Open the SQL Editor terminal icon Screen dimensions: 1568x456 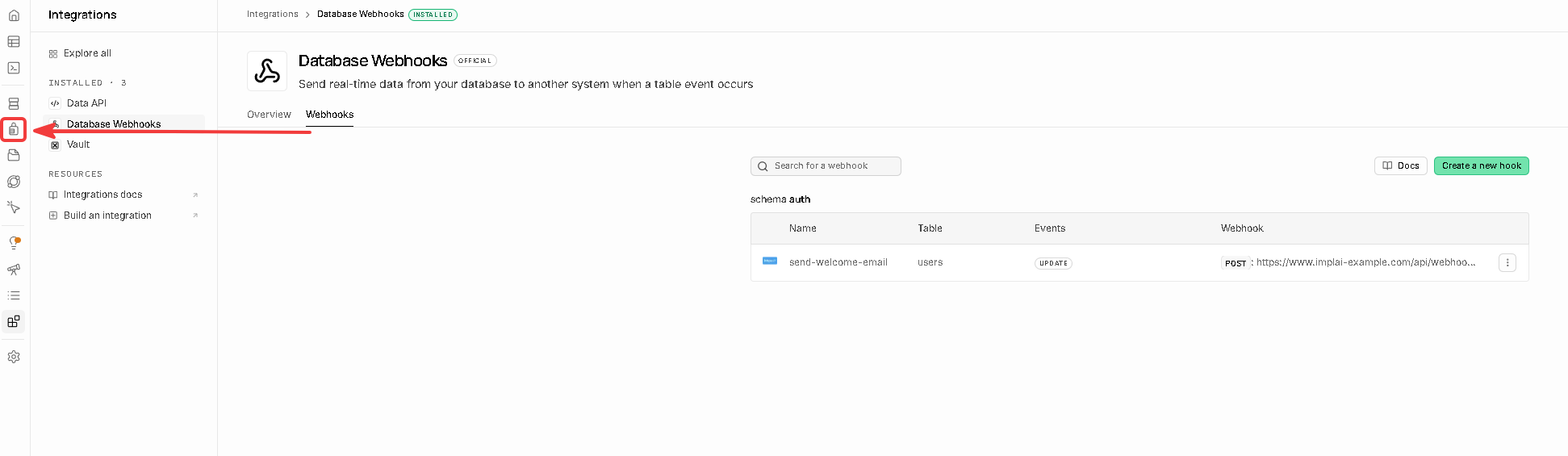[x=14, y=68]
